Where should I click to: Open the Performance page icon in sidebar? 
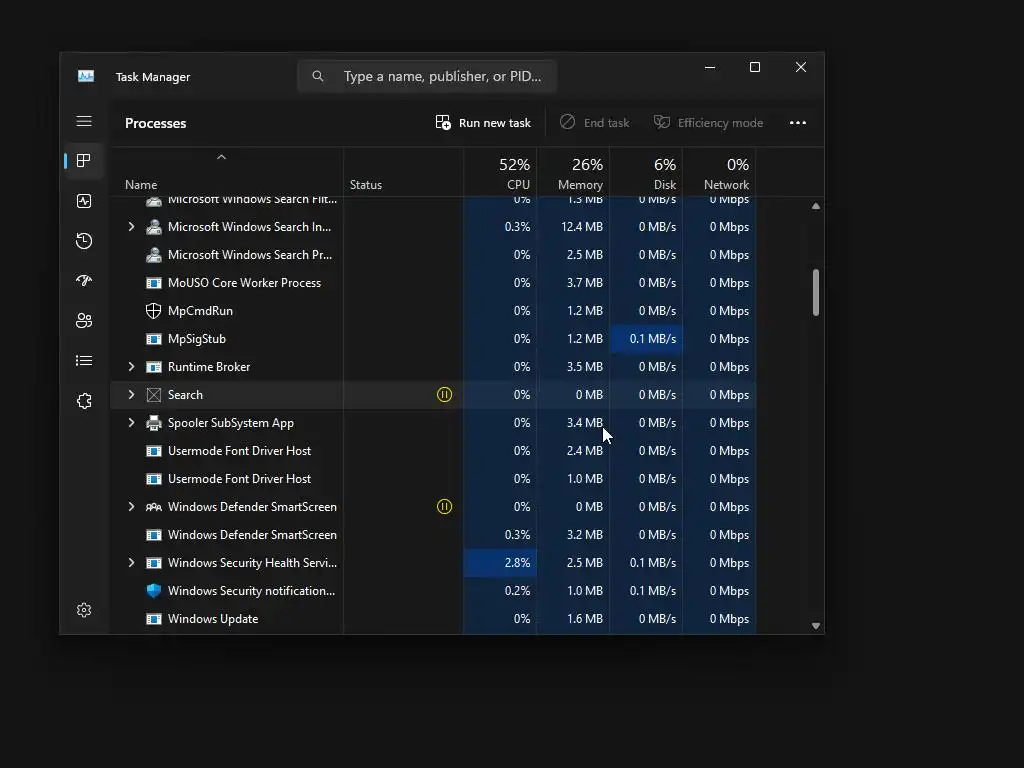point(84,201)
